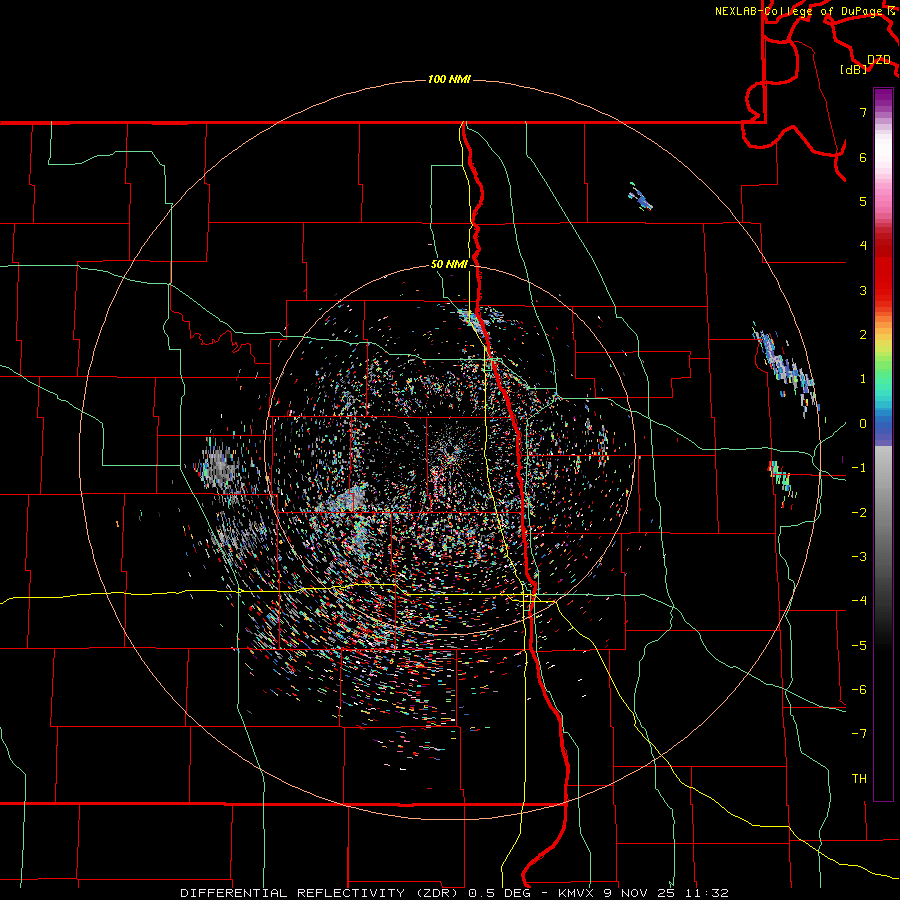
Task: Select the 4 dB scale label
Action: (x=863, y=246)
